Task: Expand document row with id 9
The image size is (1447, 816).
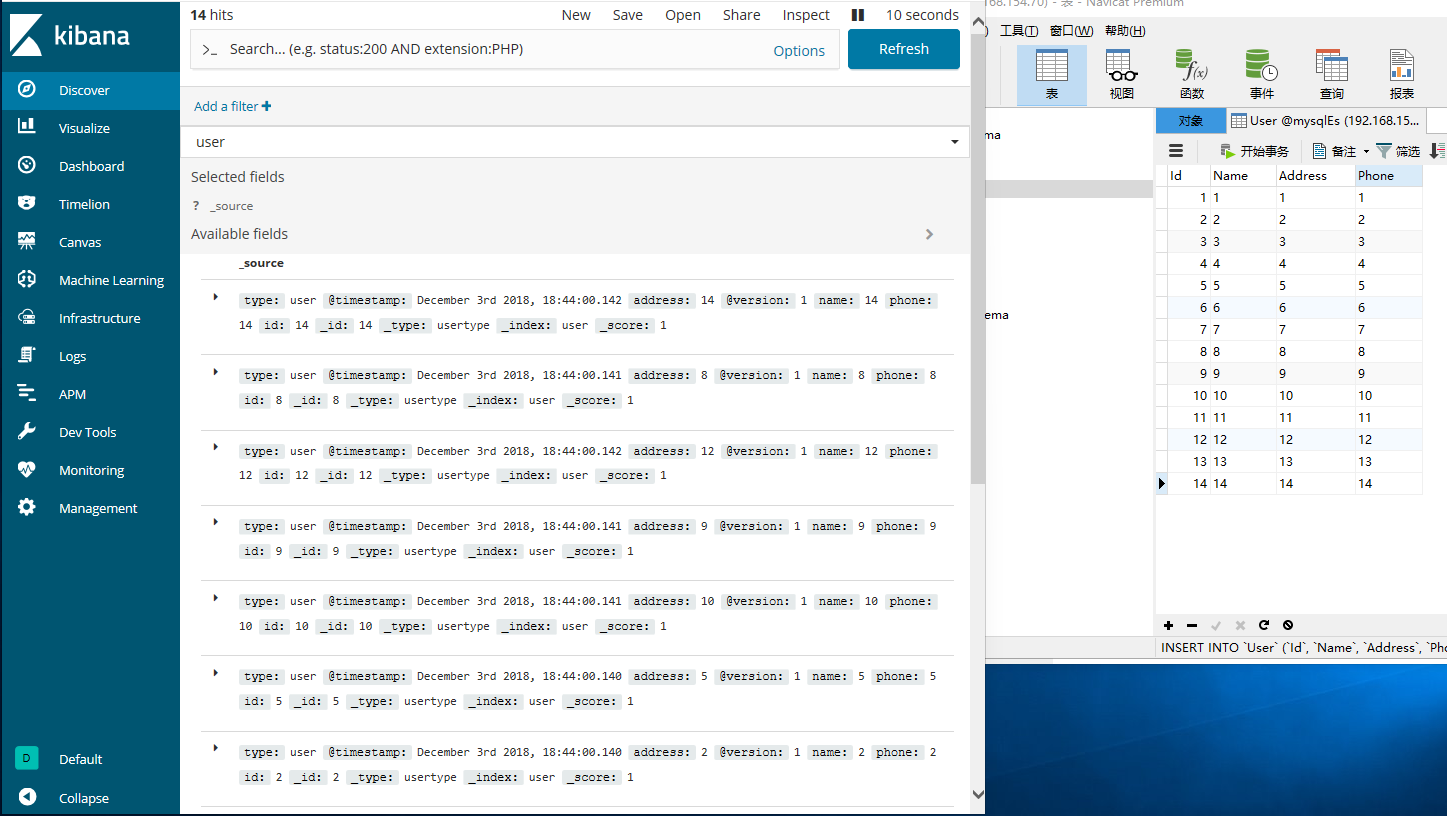Action: pos(216,522)
